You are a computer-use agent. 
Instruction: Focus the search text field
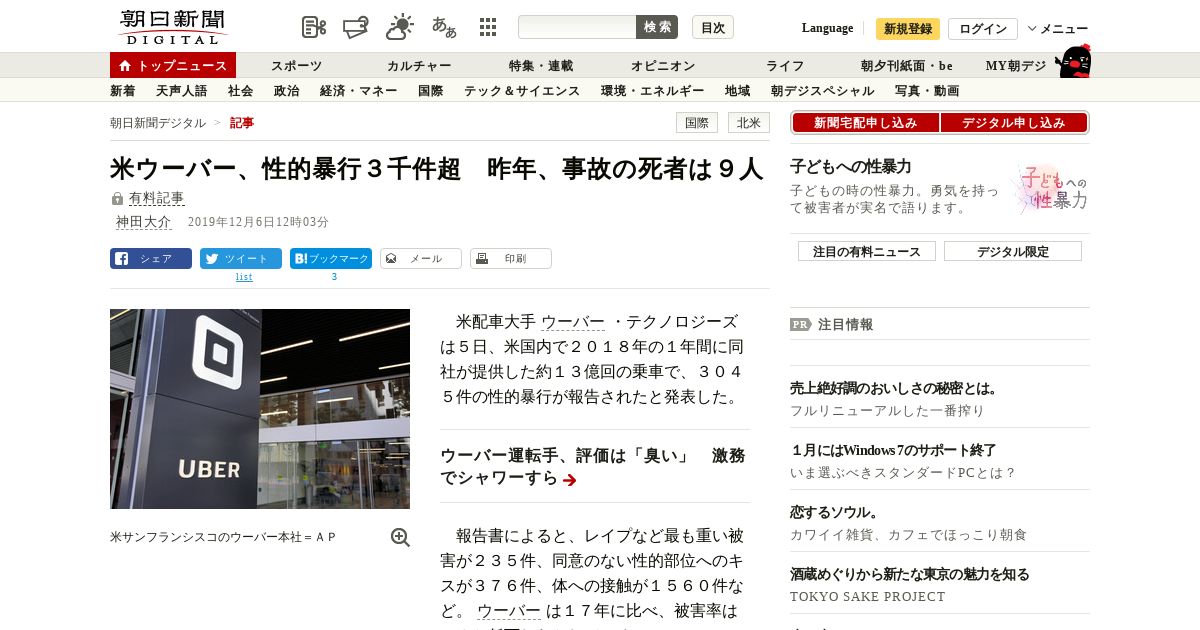point(577,27)
